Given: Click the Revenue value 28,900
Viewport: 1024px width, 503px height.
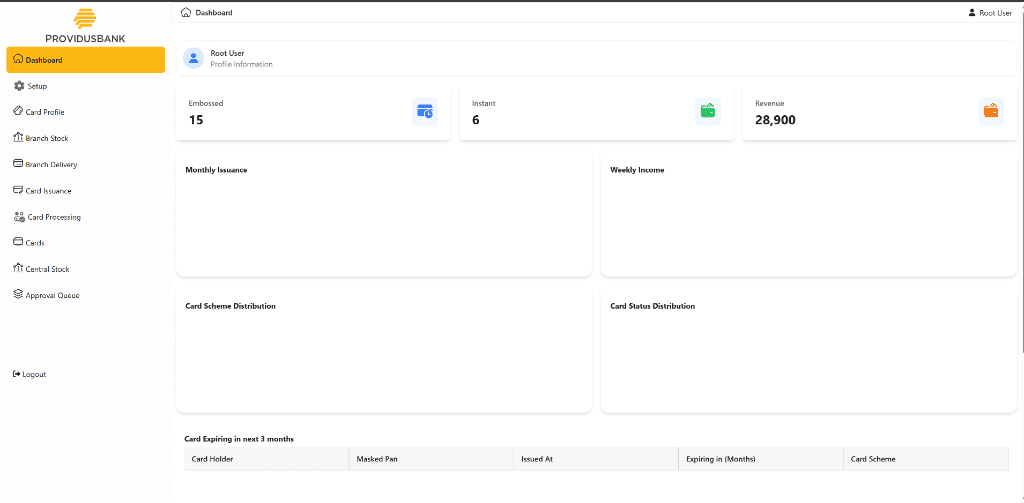Looking at the screenshot, I should click(775, 120).
